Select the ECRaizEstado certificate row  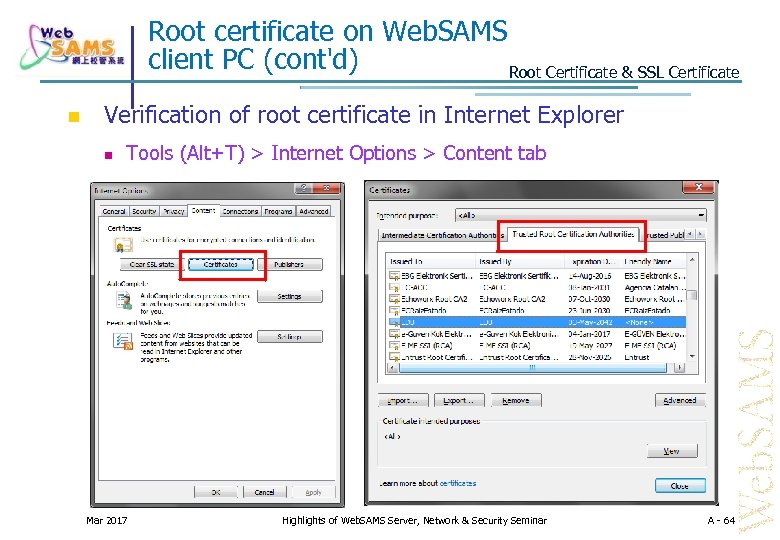537,310
